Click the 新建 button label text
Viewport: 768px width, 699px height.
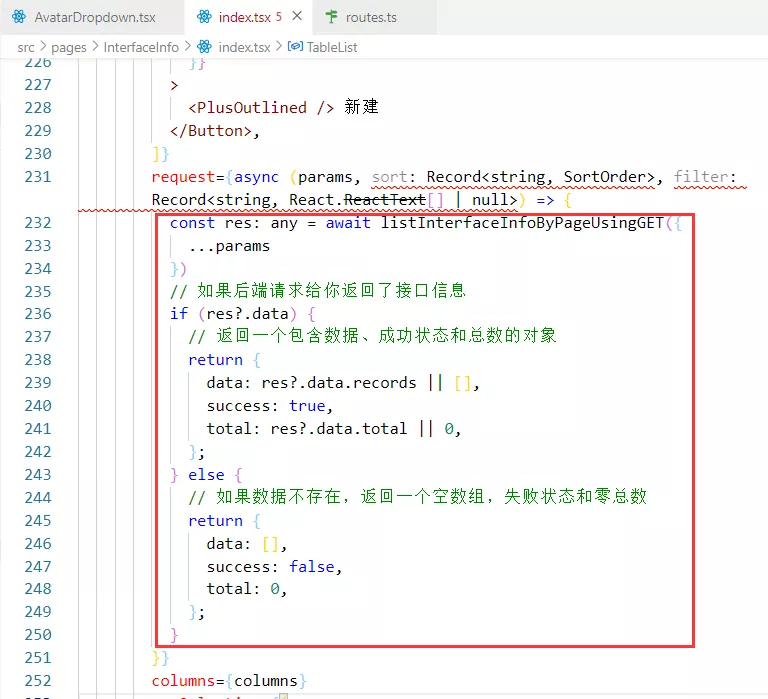[x=361, y=107]
